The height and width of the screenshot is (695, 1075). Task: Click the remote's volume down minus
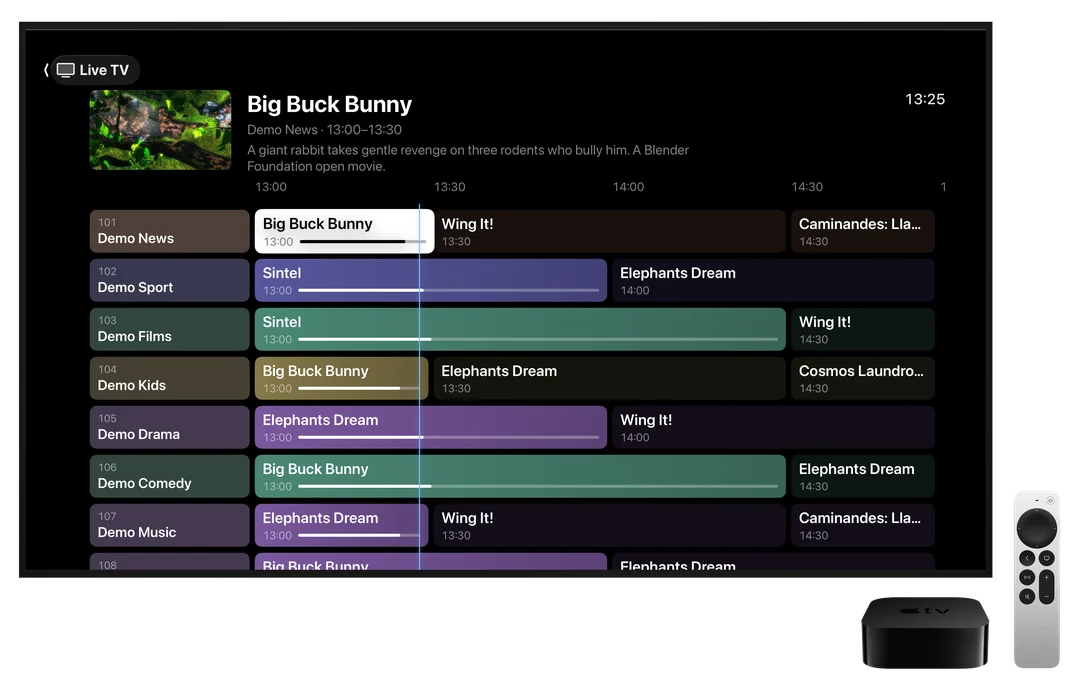click(1047, 597)
